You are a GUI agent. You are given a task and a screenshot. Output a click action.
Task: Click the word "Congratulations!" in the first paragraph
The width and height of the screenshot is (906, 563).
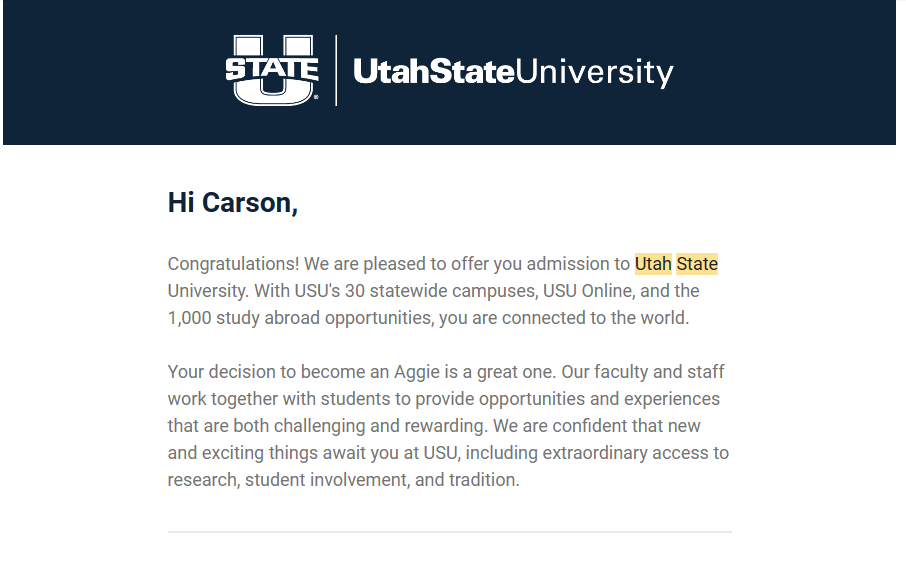click(233, 264)
